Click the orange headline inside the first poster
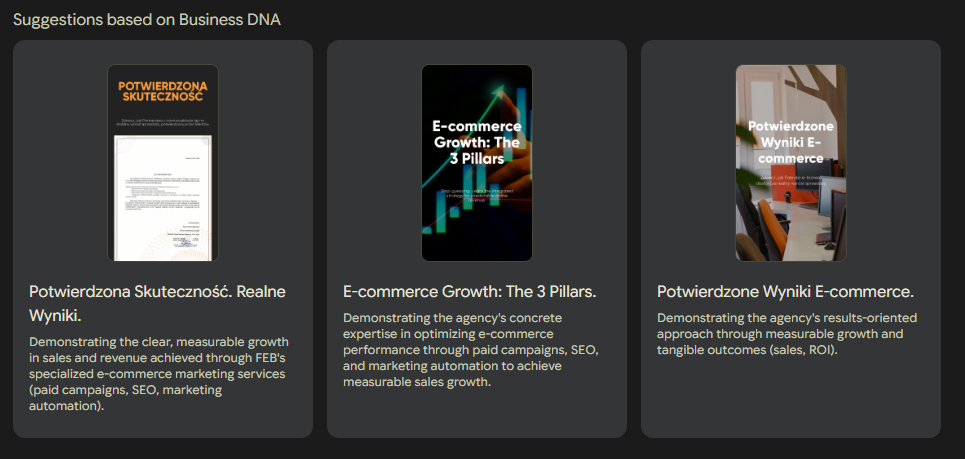 pos(162,92)
